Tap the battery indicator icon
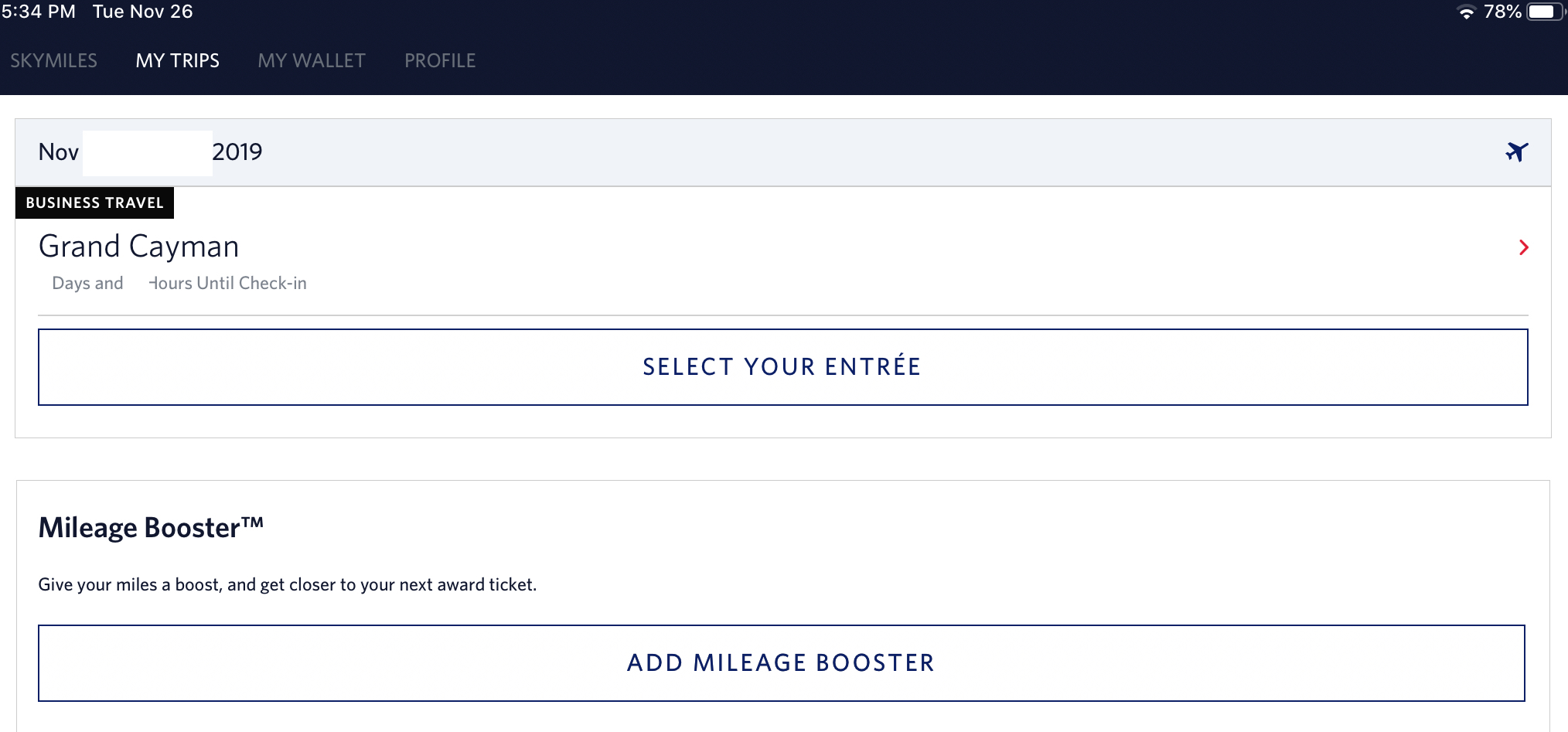 (1544, 12)
